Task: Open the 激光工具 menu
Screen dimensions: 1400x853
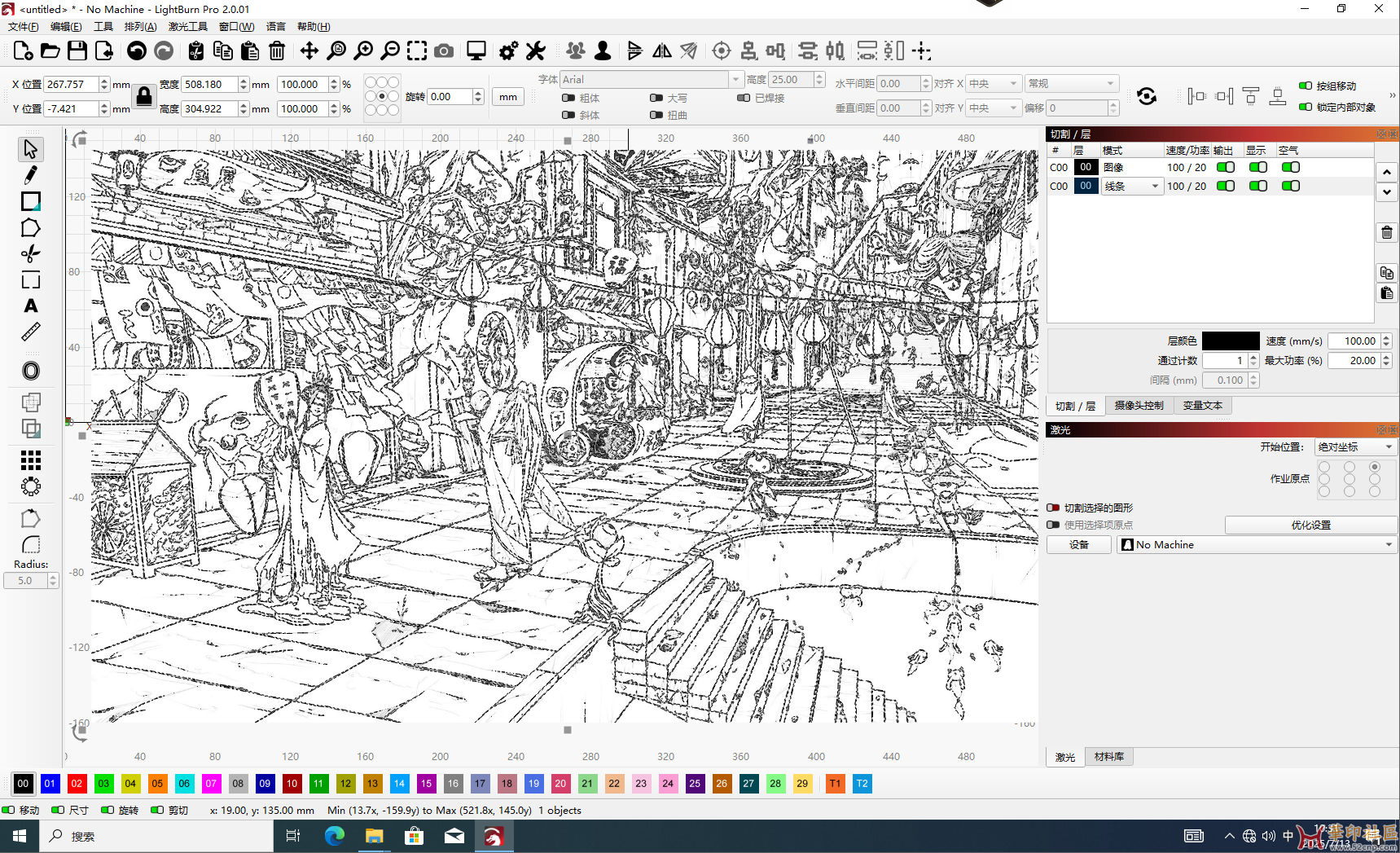Action: coord(188,26)
